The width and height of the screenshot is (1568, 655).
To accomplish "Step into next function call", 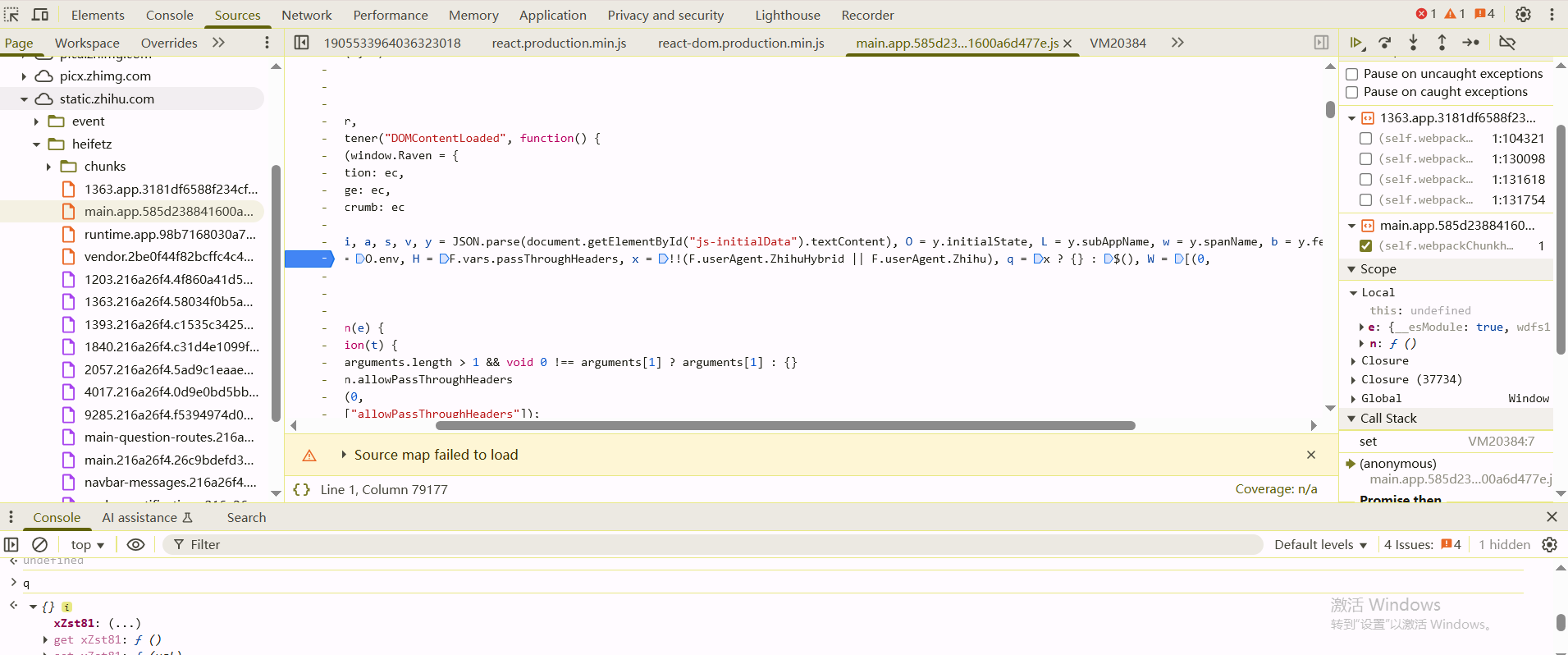I will click(x=1413, y=43).
